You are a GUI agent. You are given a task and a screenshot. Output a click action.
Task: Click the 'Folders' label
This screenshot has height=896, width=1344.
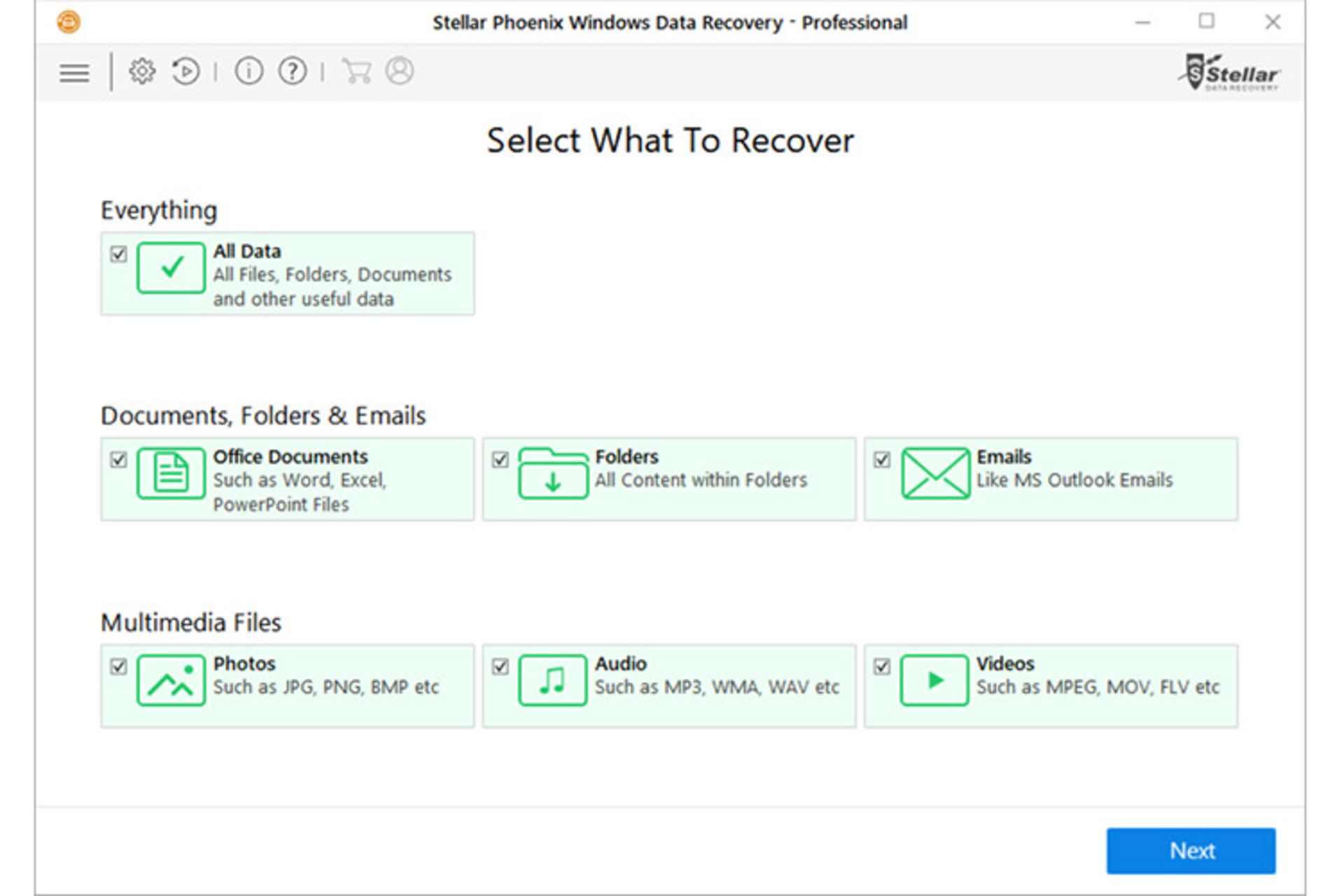(626, 456)
